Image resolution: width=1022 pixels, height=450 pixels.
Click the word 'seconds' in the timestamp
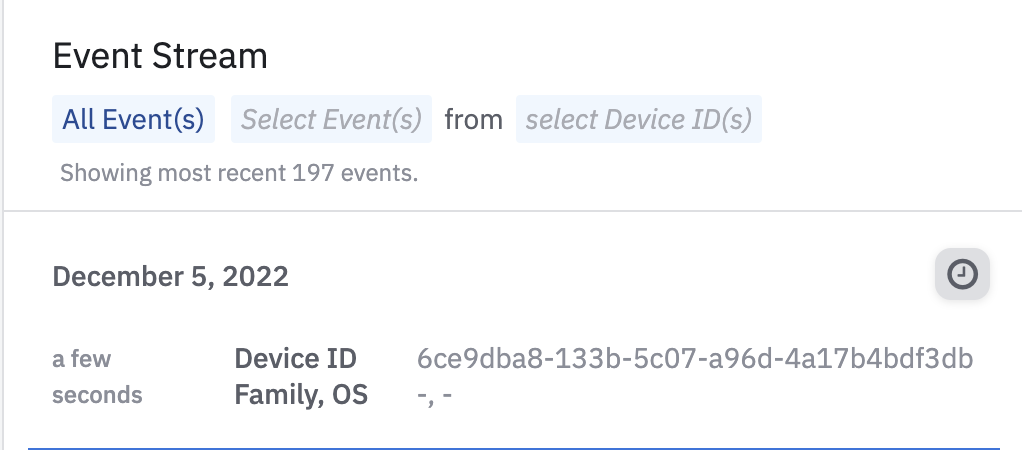97,395
